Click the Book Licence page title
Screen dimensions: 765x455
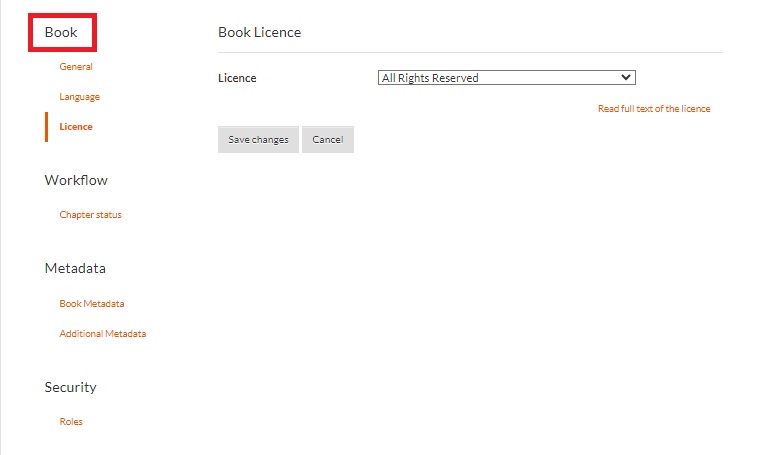[x=259, y=32]
